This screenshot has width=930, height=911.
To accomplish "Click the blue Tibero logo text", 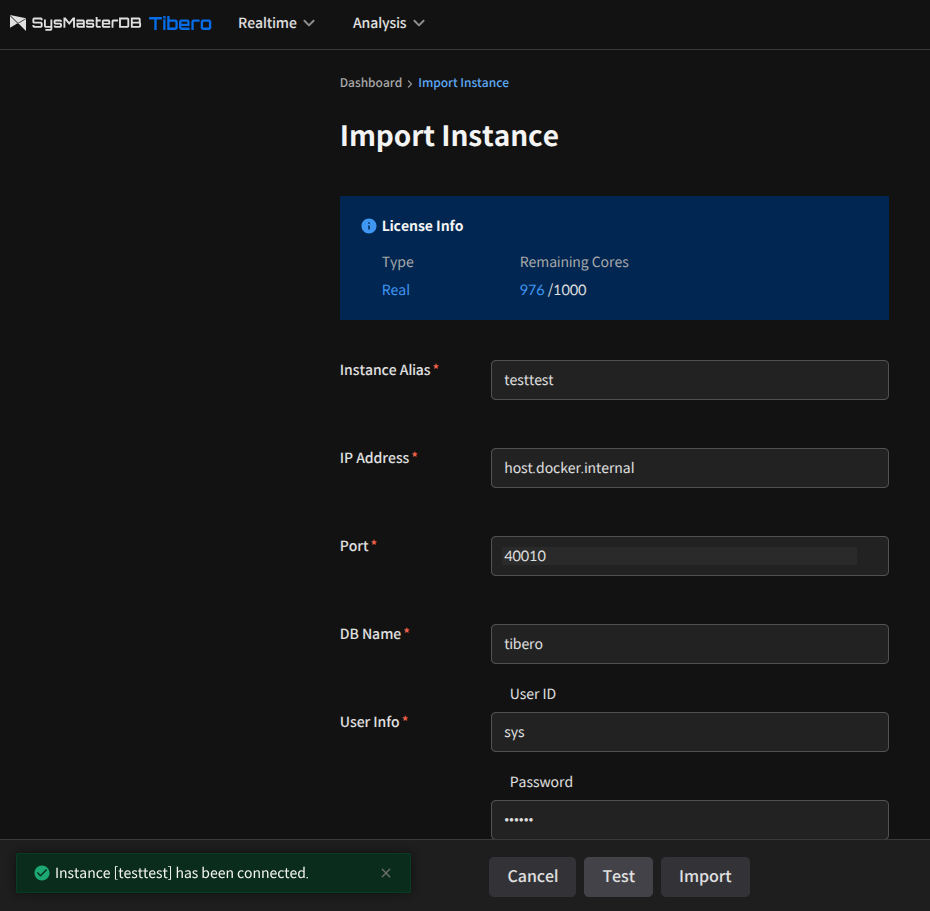I will tap(180, 23).
